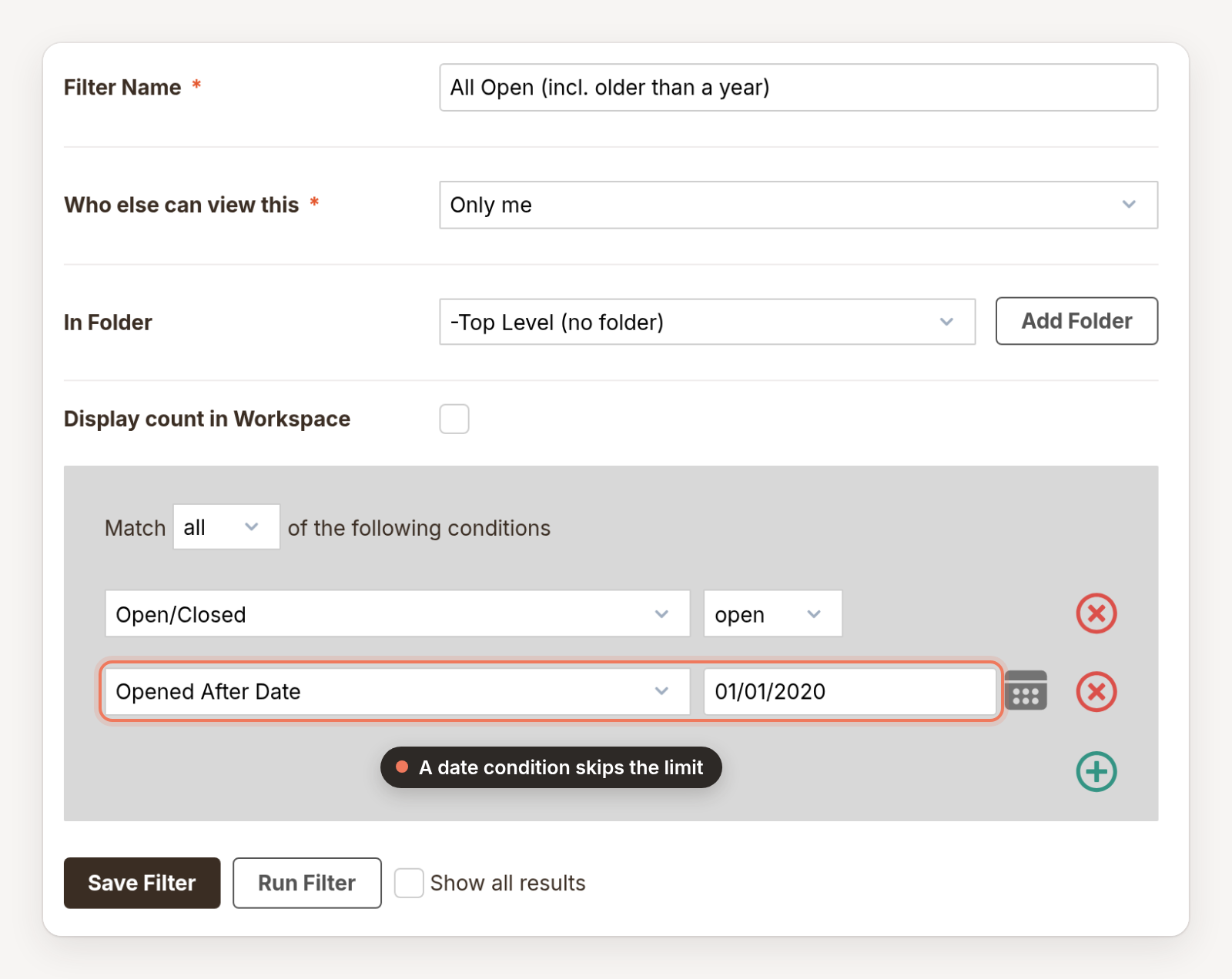Click the Show all results label

coord(507,883)
